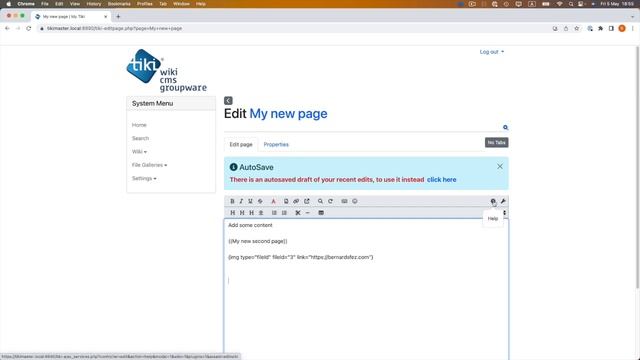Open the Bookmarks menu in the menu bar
The height and width of the screenshot is (360, 640).
119,4
